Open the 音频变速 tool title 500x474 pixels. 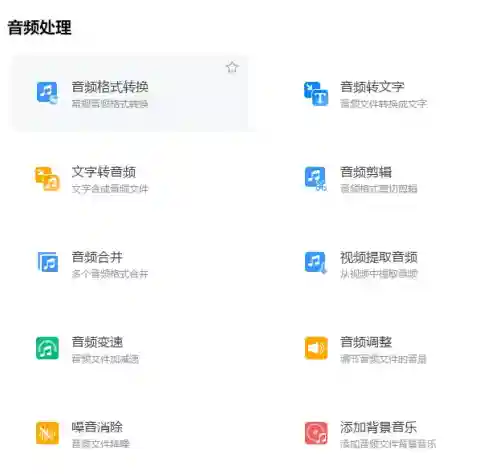[x=97, y=342]
